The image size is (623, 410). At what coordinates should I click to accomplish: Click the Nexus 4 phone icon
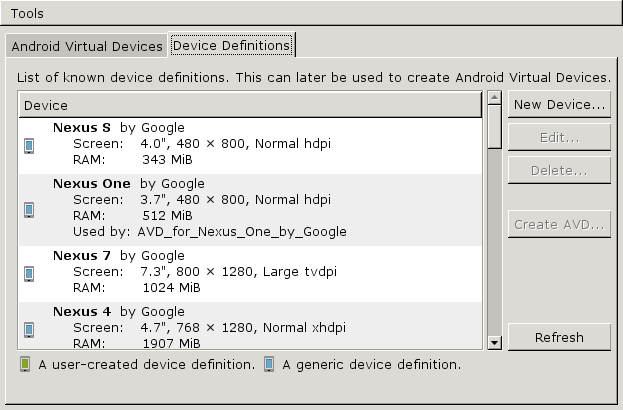pos(29,330)
